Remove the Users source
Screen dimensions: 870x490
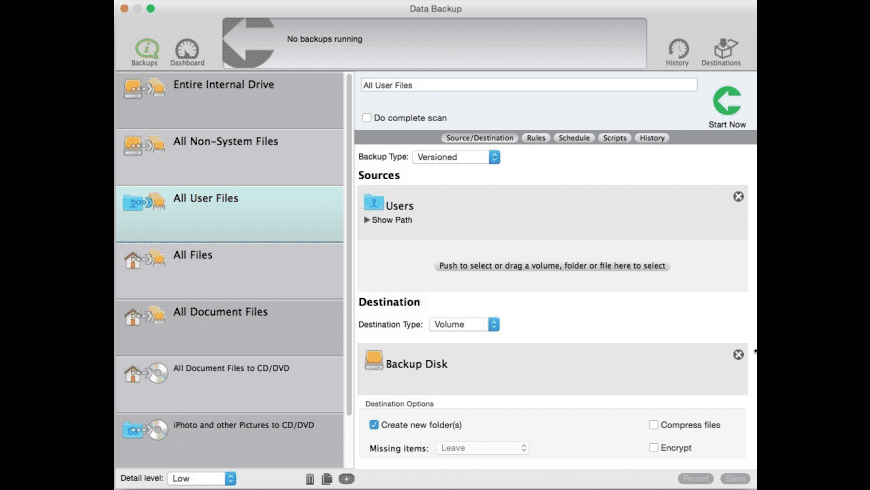(738, 196)
